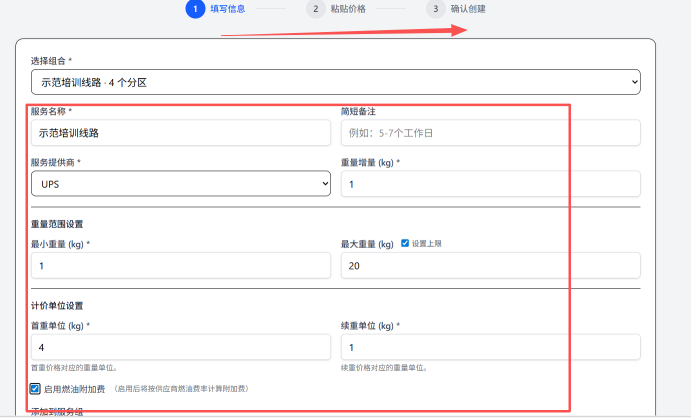691x418 pixels.
Task: Click the step 3 number circle
Action: click(x=435, y=9)
